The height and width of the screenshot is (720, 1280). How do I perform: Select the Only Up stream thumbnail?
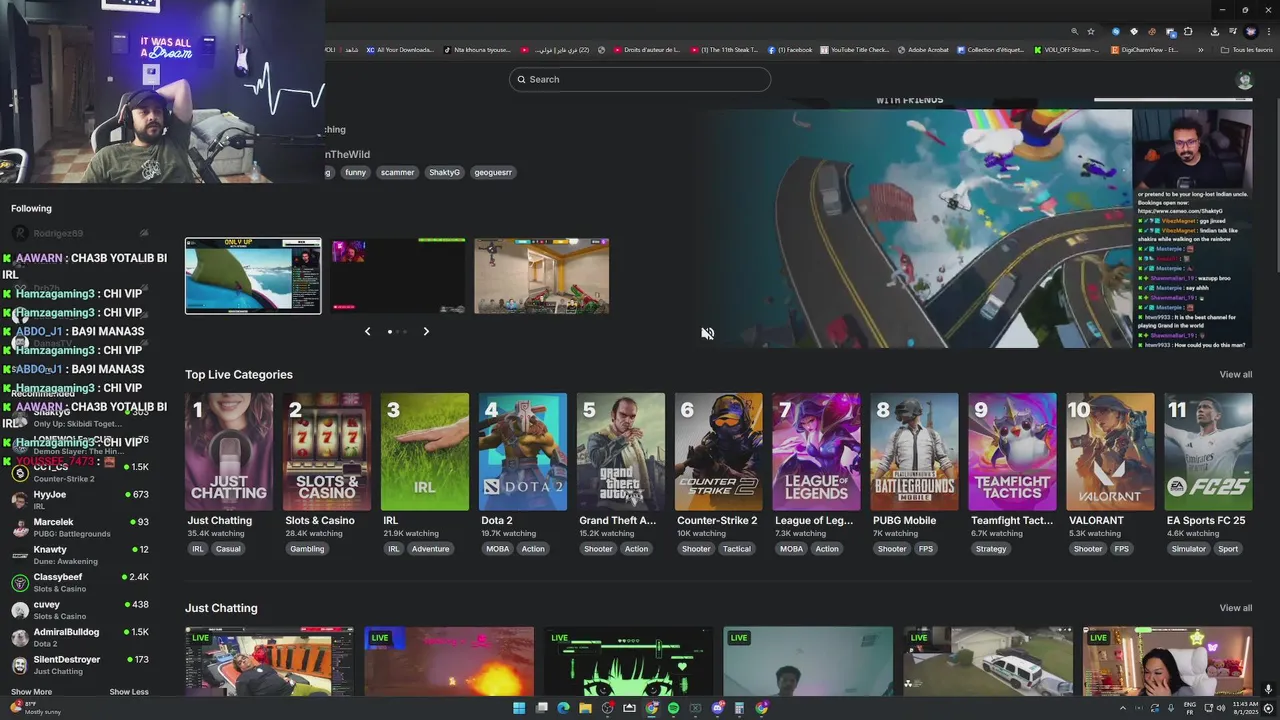pos(253,276)
